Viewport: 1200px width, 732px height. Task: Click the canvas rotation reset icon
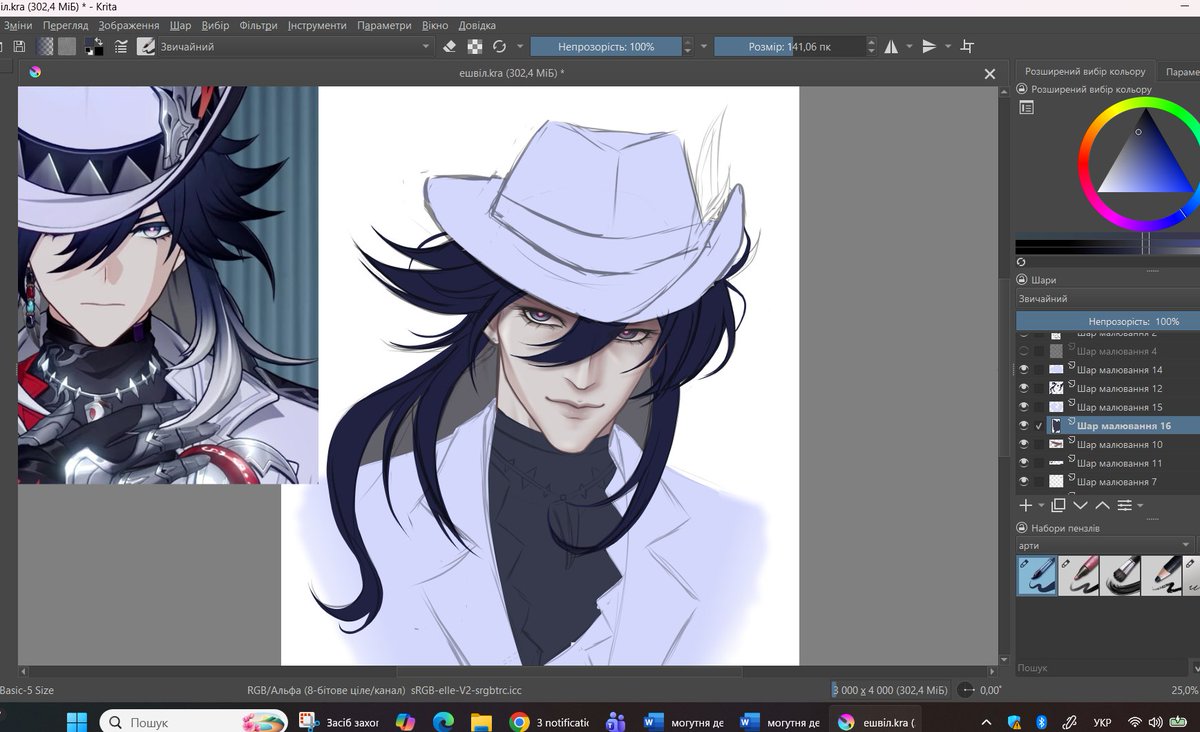(966, 690)
